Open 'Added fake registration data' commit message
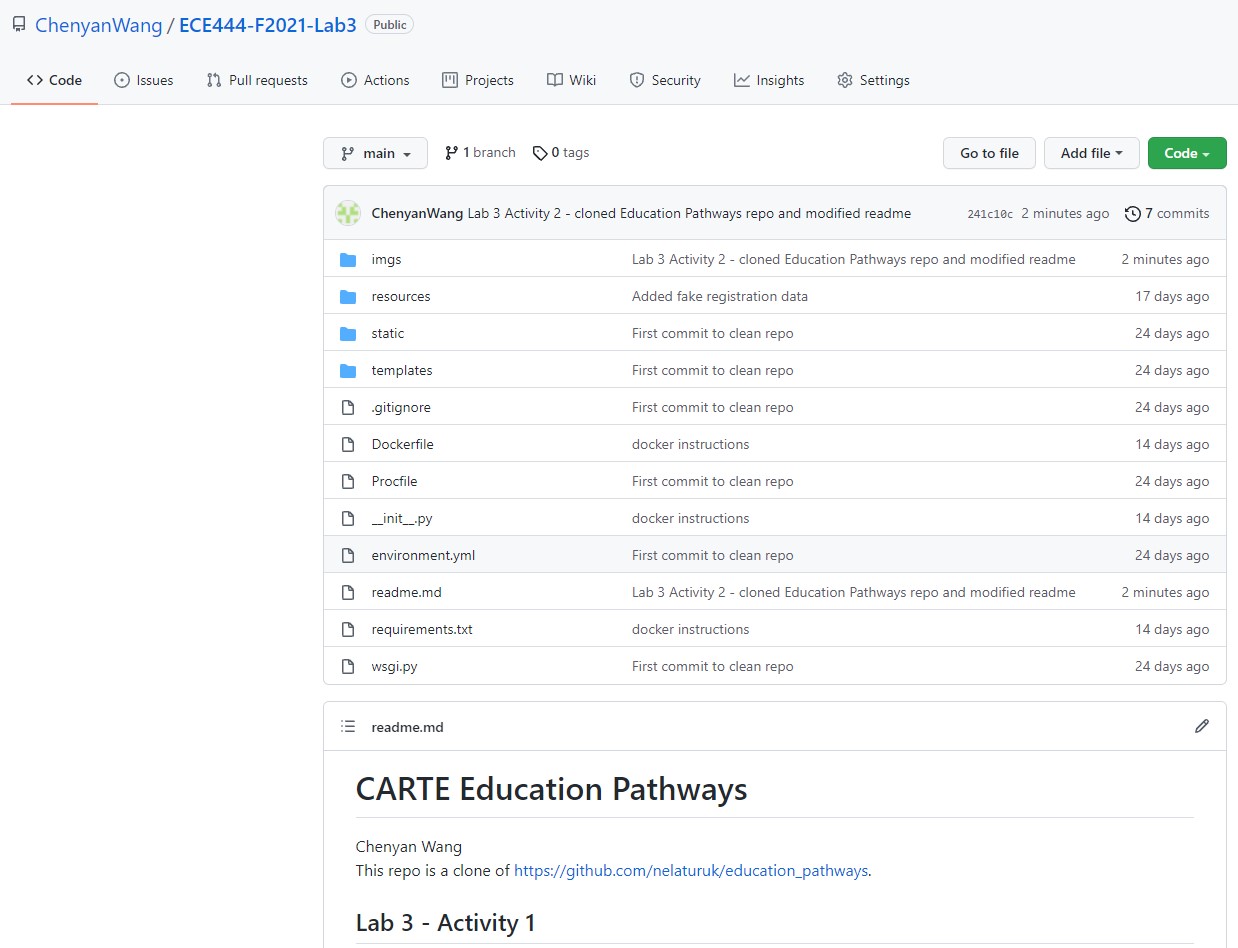The height and width of the screenshot is (948, 1238). click(x=720, y=296)
